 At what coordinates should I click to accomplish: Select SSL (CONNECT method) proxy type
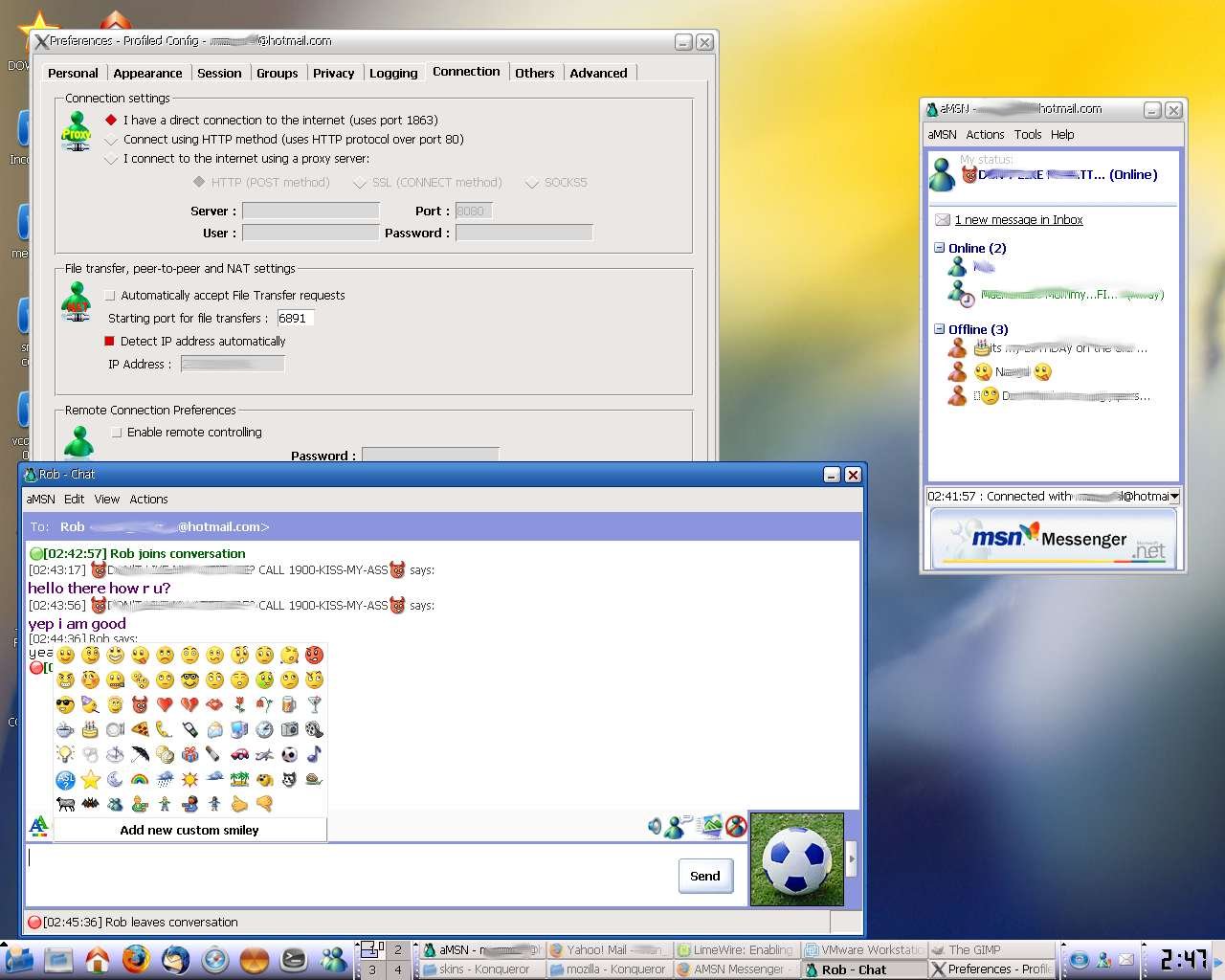(360, 182)
